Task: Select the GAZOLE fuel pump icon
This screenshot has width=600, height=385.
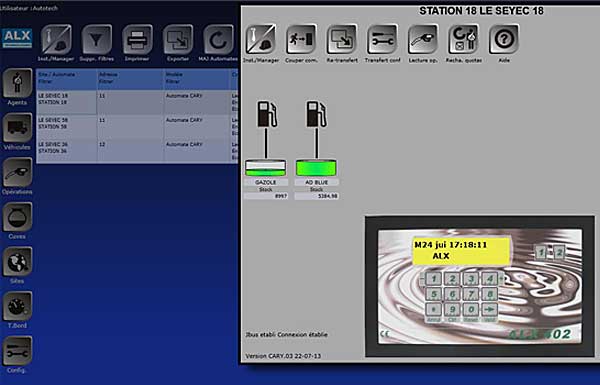Action: [x=267, y=114]
